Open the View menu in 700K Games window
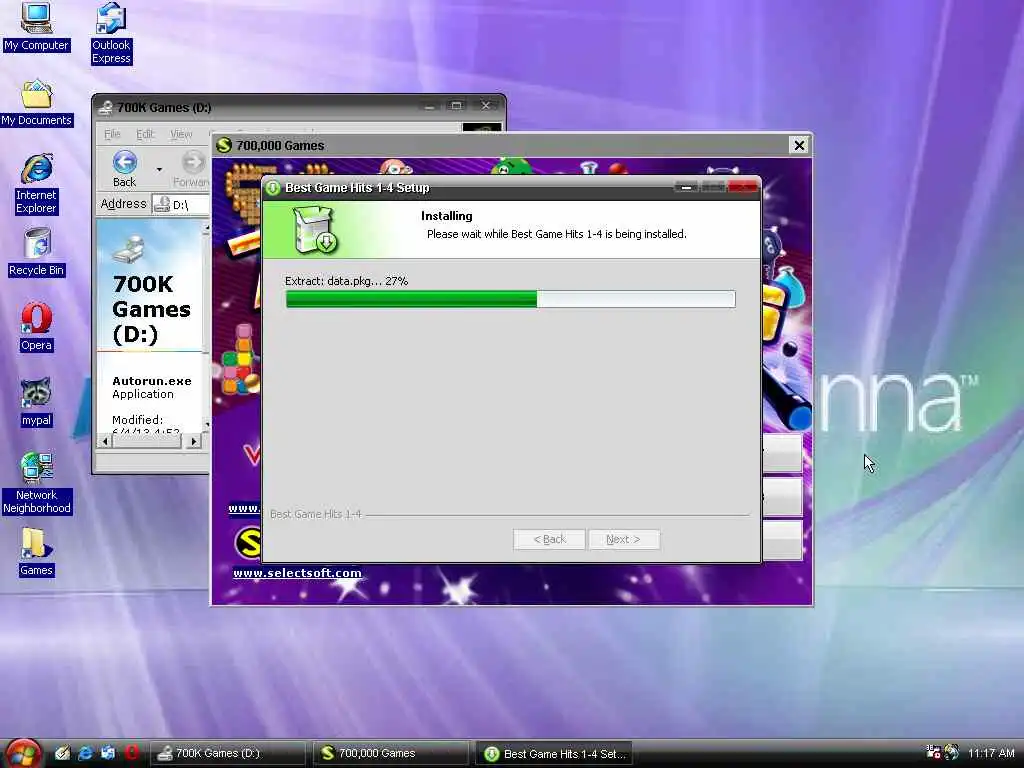The width and height of the screenshot is (1024, 768). pos(181,134)
